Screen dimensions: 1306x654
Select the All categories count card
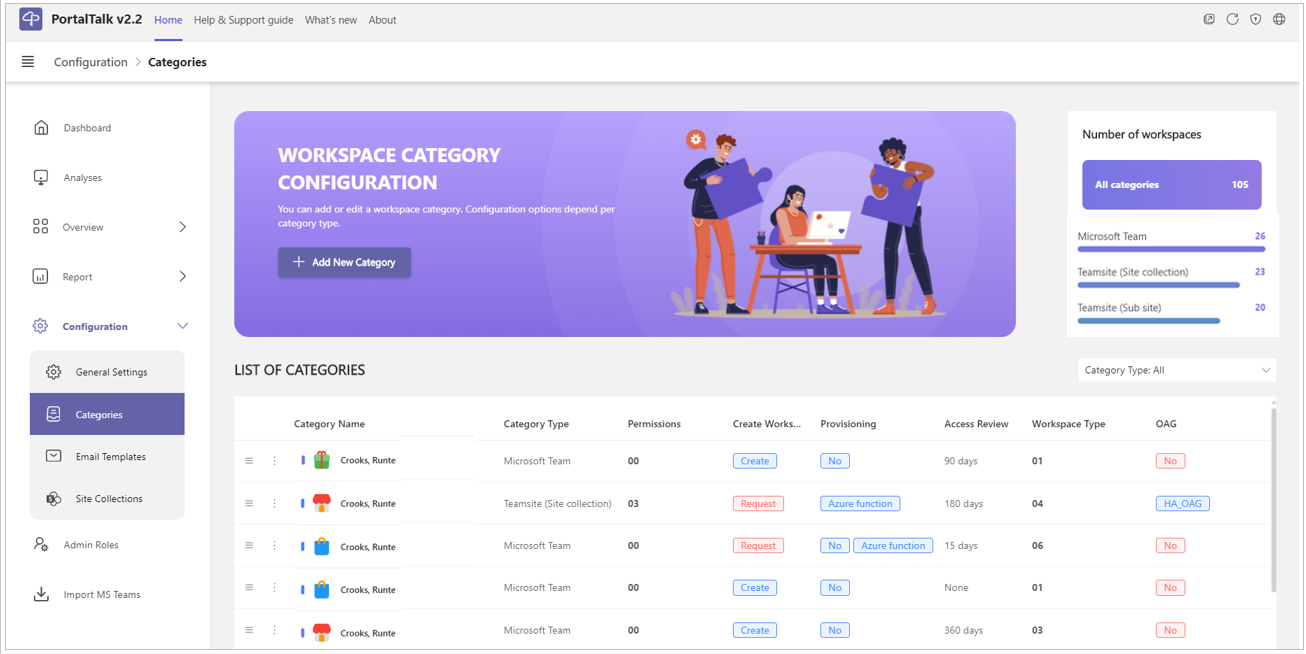1171,185
